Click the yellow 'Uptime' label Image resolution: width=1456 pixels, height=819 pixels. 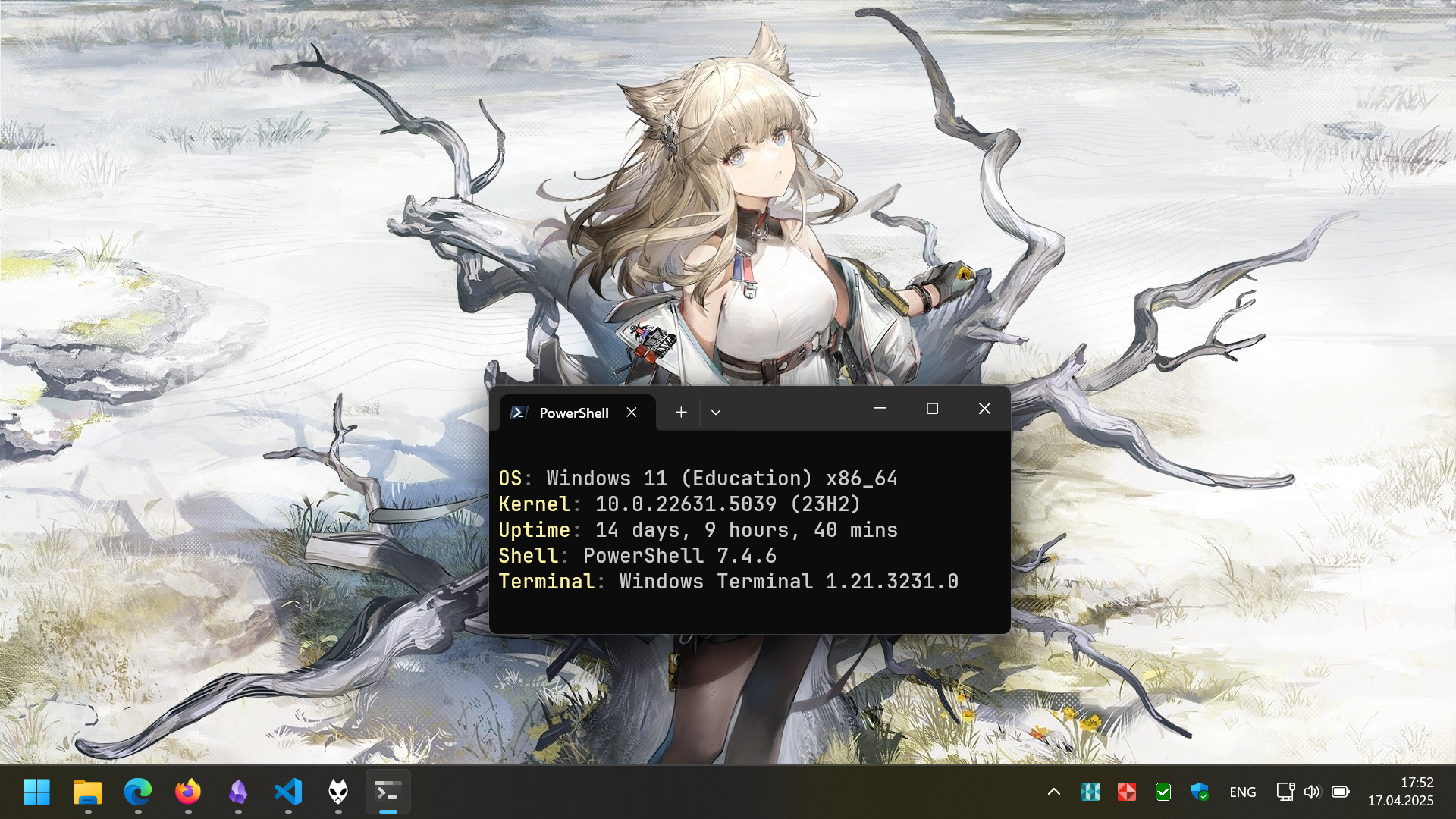point(535,530)
